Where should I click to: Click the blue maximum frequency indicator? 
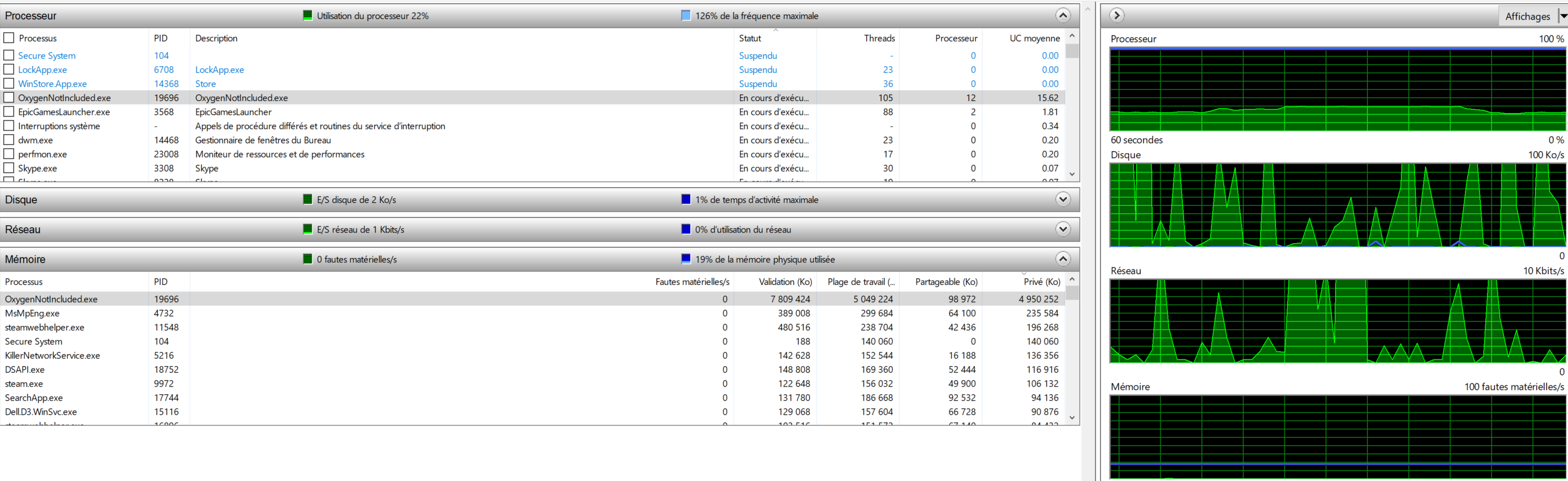pyautogui.click(x=685, y=16)
